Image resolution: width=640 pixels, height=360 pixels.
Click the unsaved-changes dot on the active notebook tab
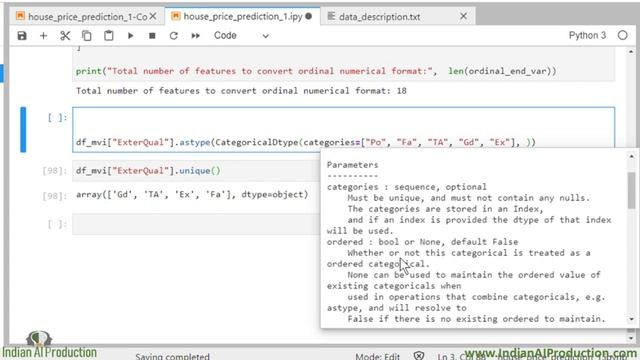tap(309, 16)
